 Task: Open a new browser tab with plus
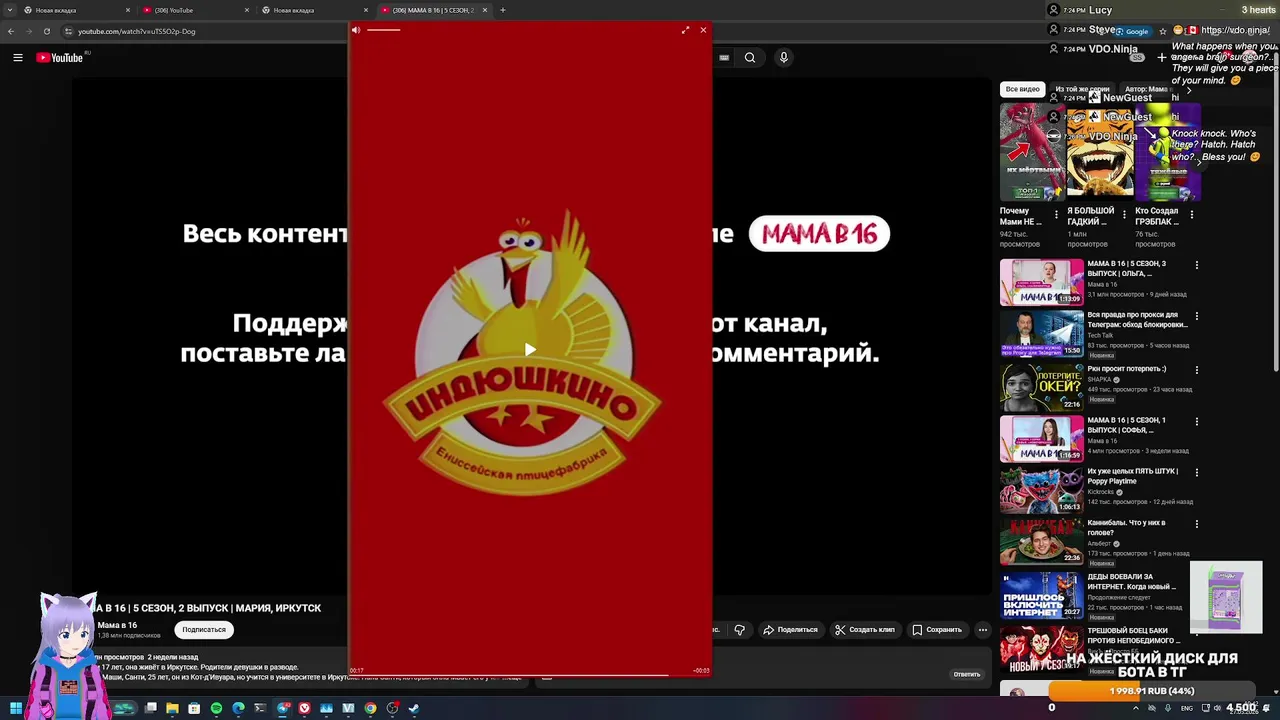click(503, 10)
